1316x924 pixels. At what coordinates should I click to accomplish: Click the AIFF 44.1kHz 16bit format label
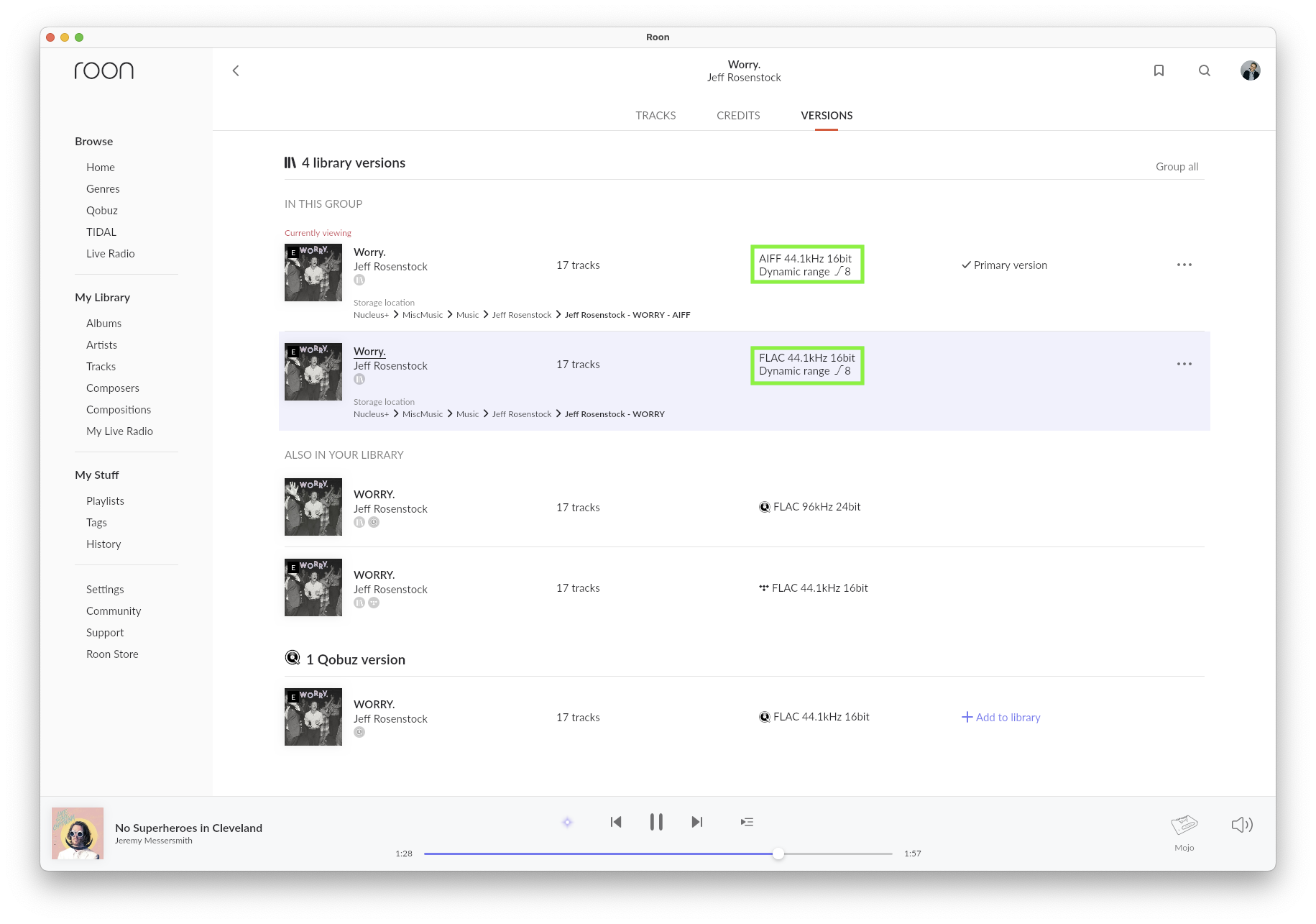pyautogui.click(x=805, y=258)
